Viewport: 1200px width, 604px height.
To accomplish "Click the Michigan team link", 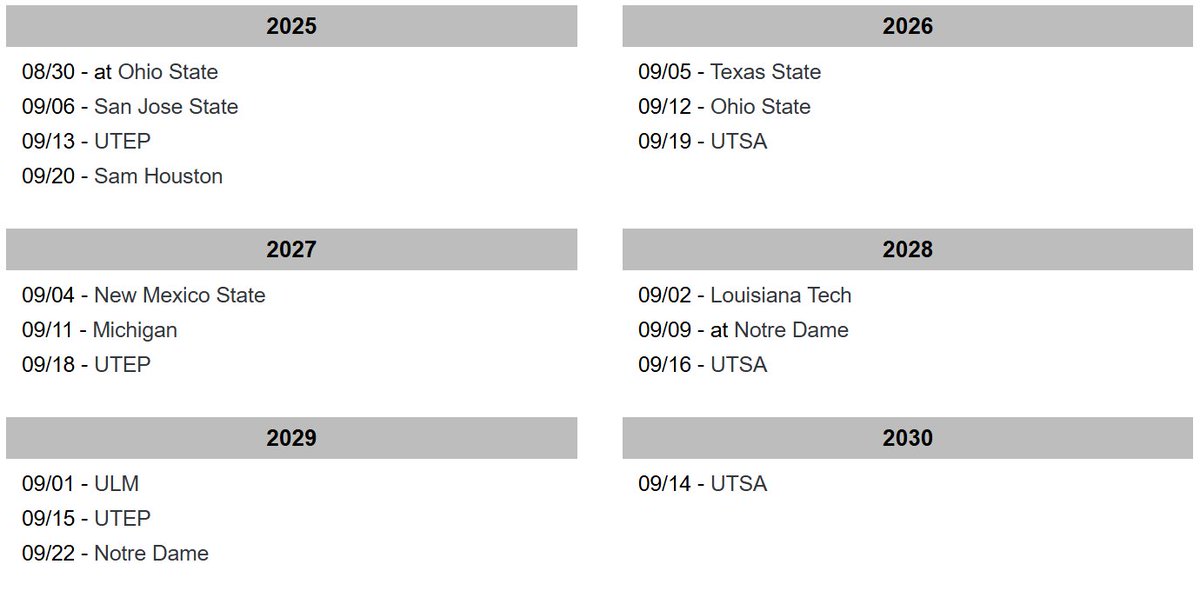I will click(135, 330).
